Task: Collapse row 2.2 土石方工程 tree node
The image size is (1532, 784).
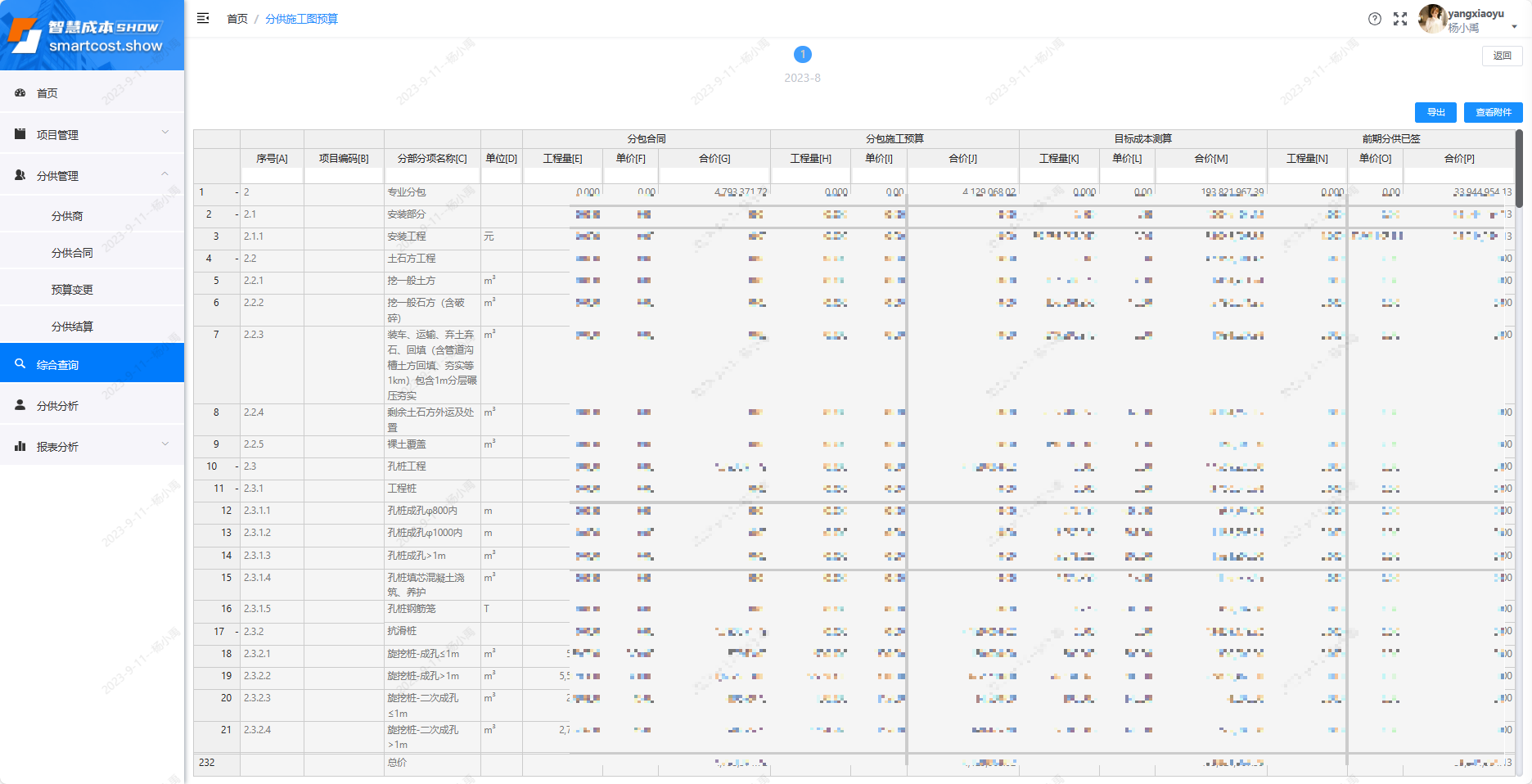Action: click(x=237, y=259)
